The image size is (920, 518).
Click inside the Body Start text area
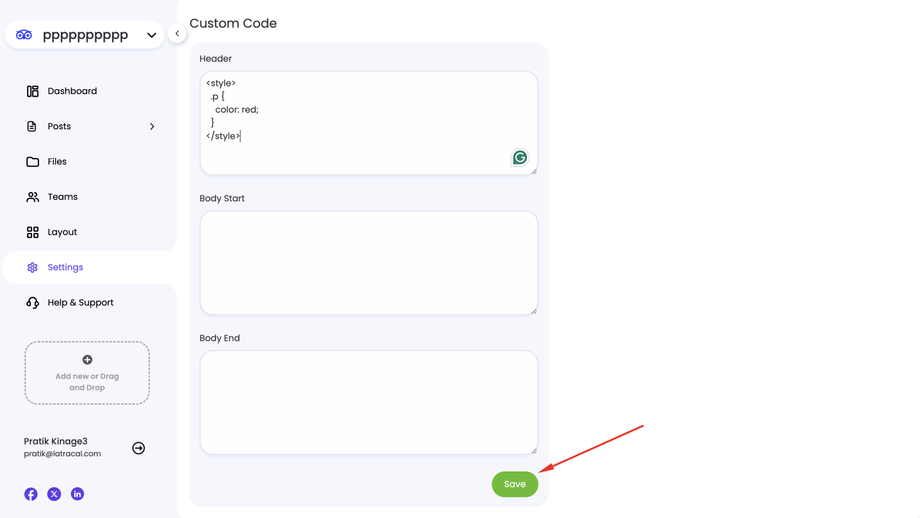click(368, 262)
